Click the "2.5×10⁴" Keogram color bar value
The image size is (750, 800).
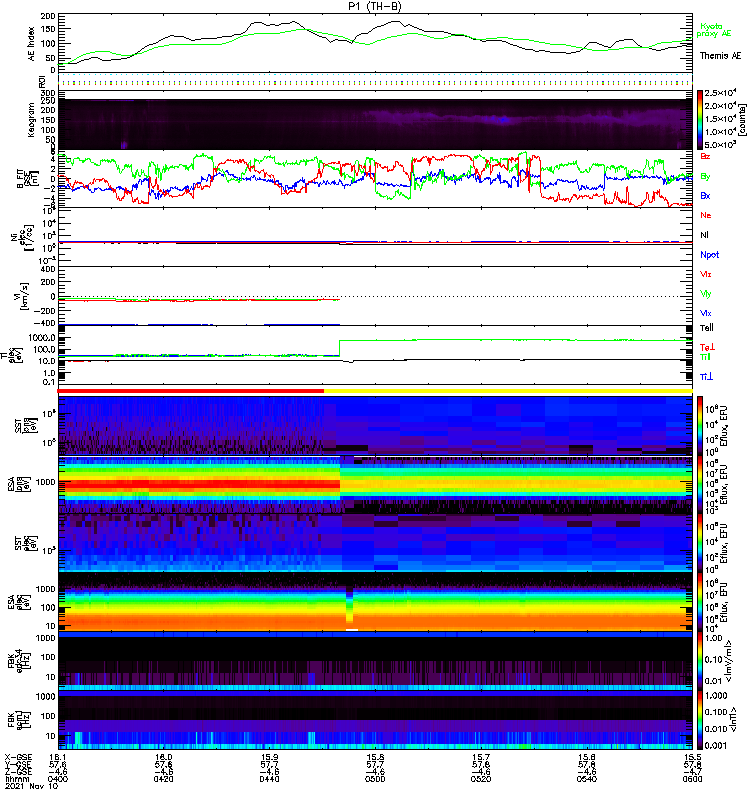pyautogui.click(x=719, y=93)
